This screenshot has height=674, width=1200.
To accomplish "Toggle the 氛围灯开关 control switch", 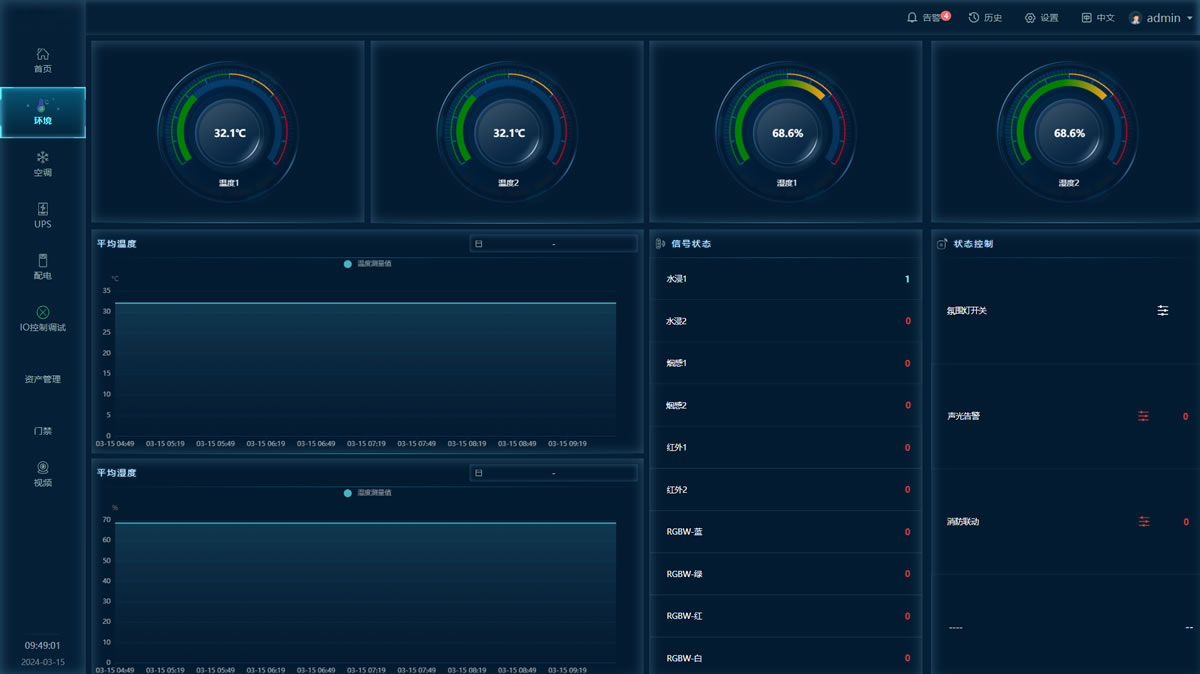I will click(1163, 311).
